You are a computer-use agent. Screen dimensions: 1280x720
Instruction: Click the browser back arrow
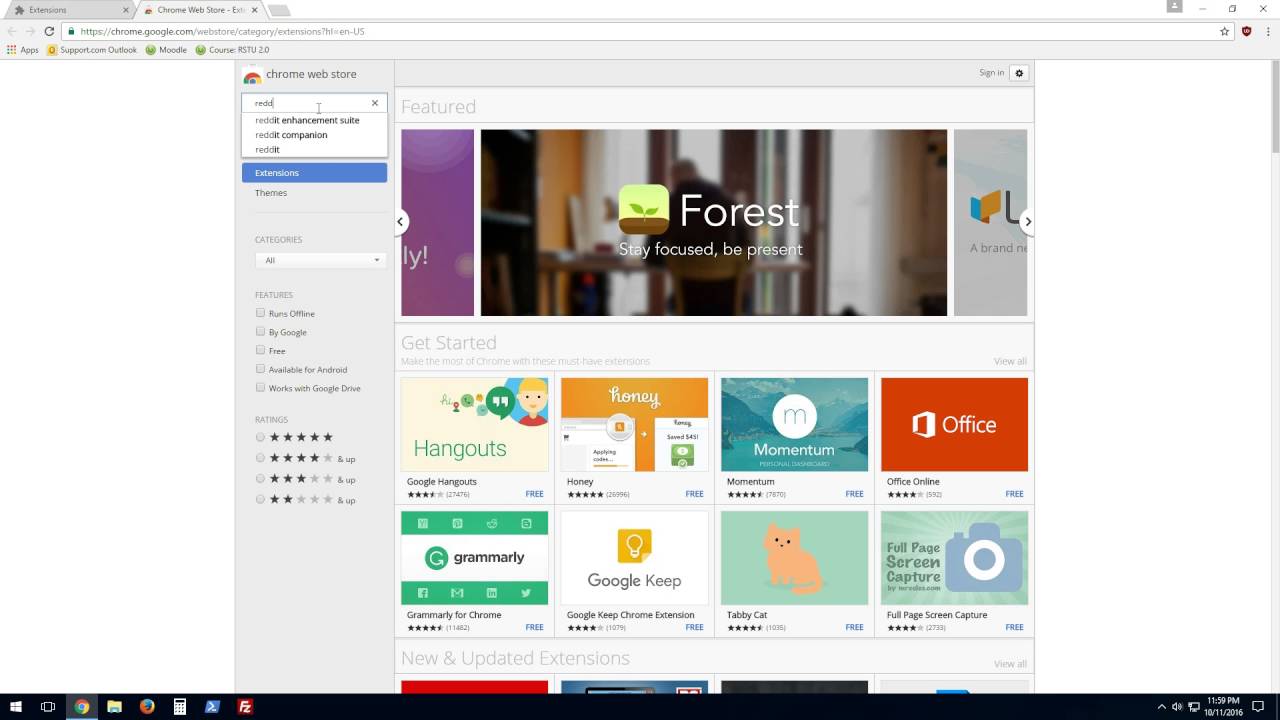[12, 31]
